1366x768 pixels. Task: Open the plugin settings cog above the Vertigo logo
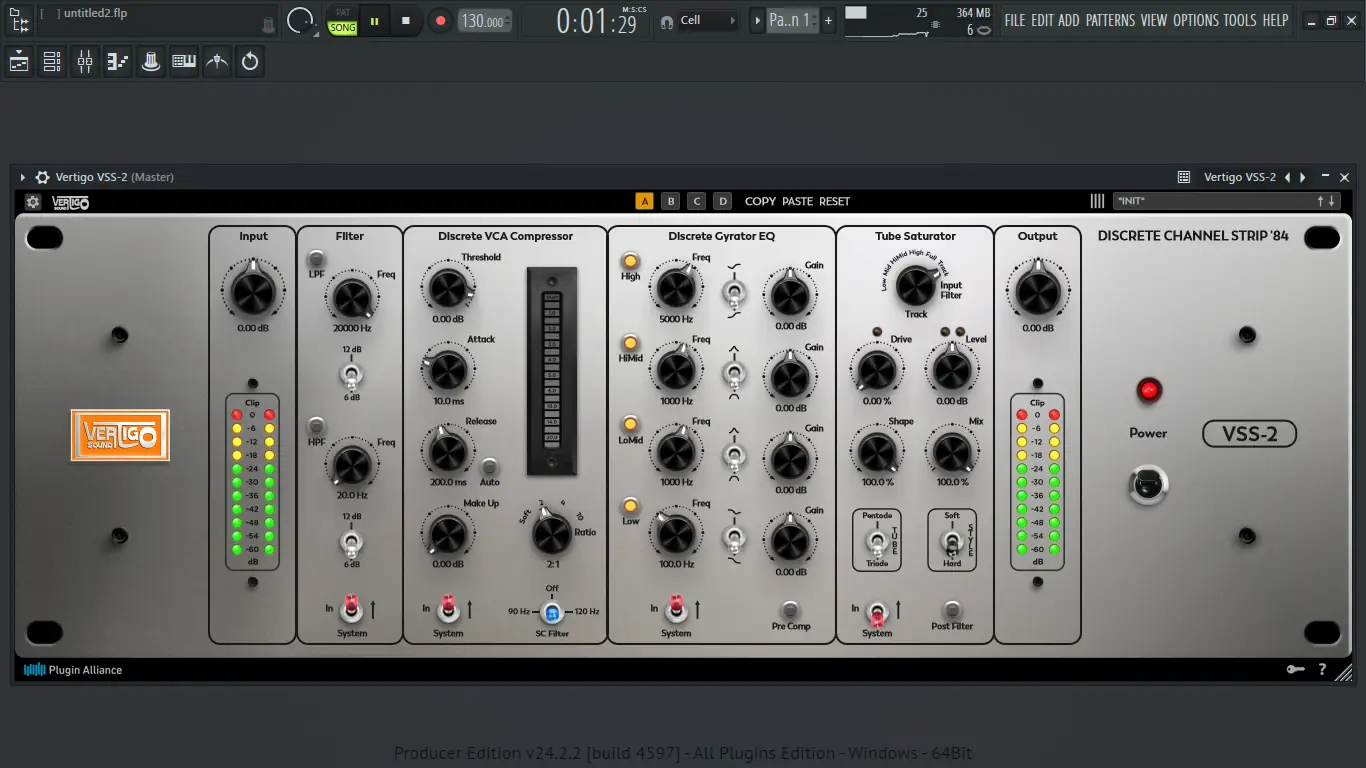tap(33, 202)
